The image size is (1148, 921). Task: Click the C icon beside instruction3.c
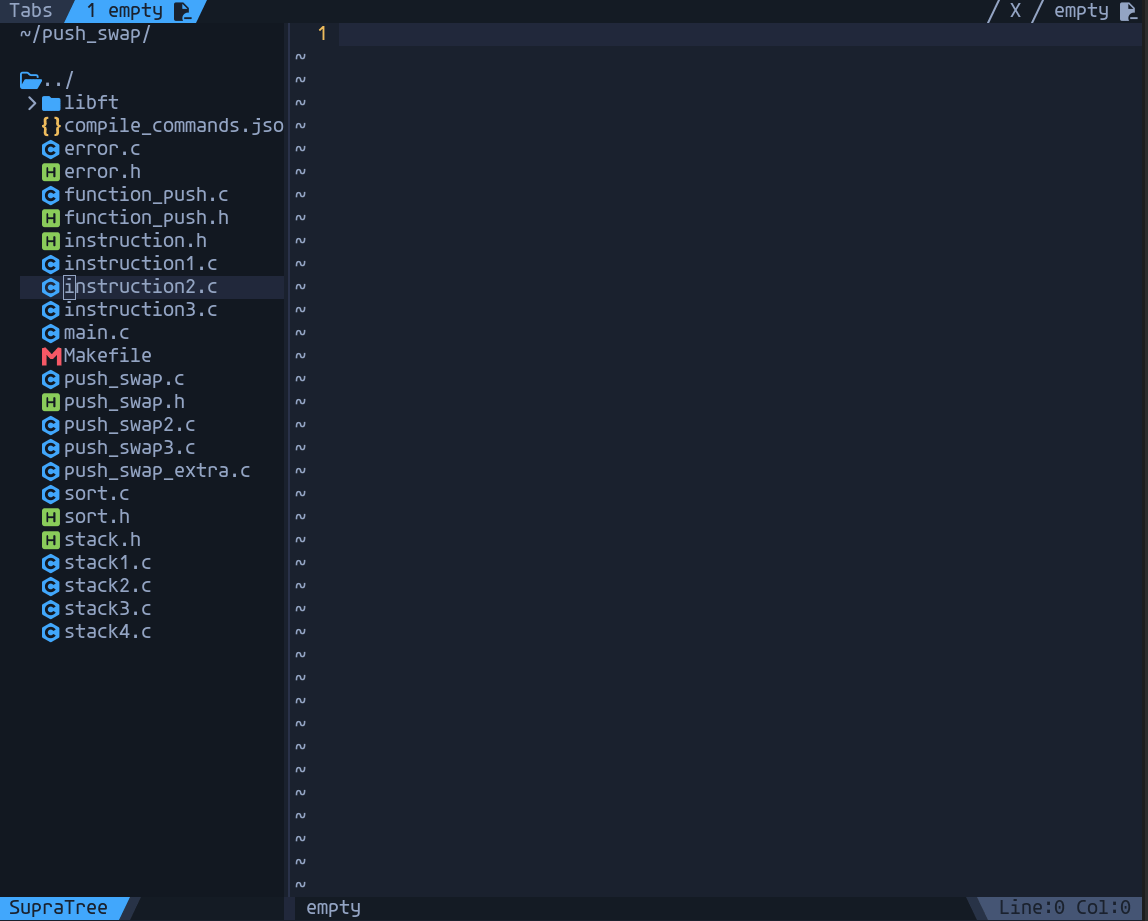click(x=51, y=310)
